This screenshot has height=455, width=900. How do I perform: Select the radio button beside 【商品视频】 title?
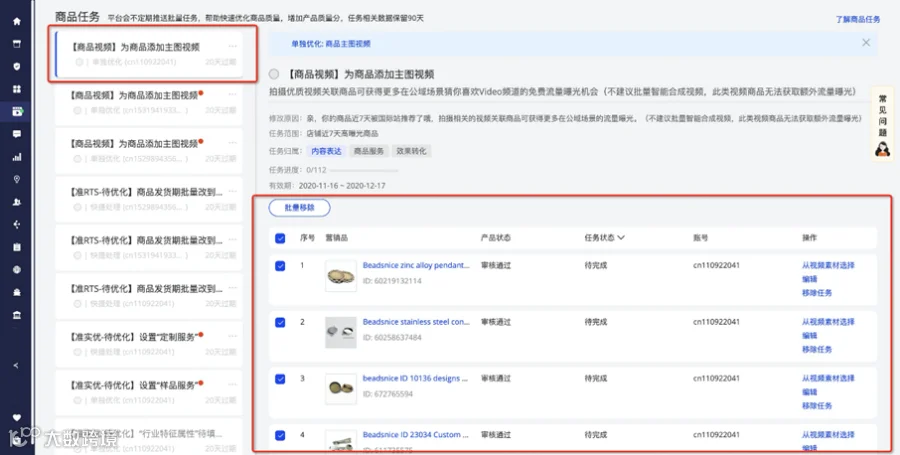pyautogui.click(x=274, y=74)
